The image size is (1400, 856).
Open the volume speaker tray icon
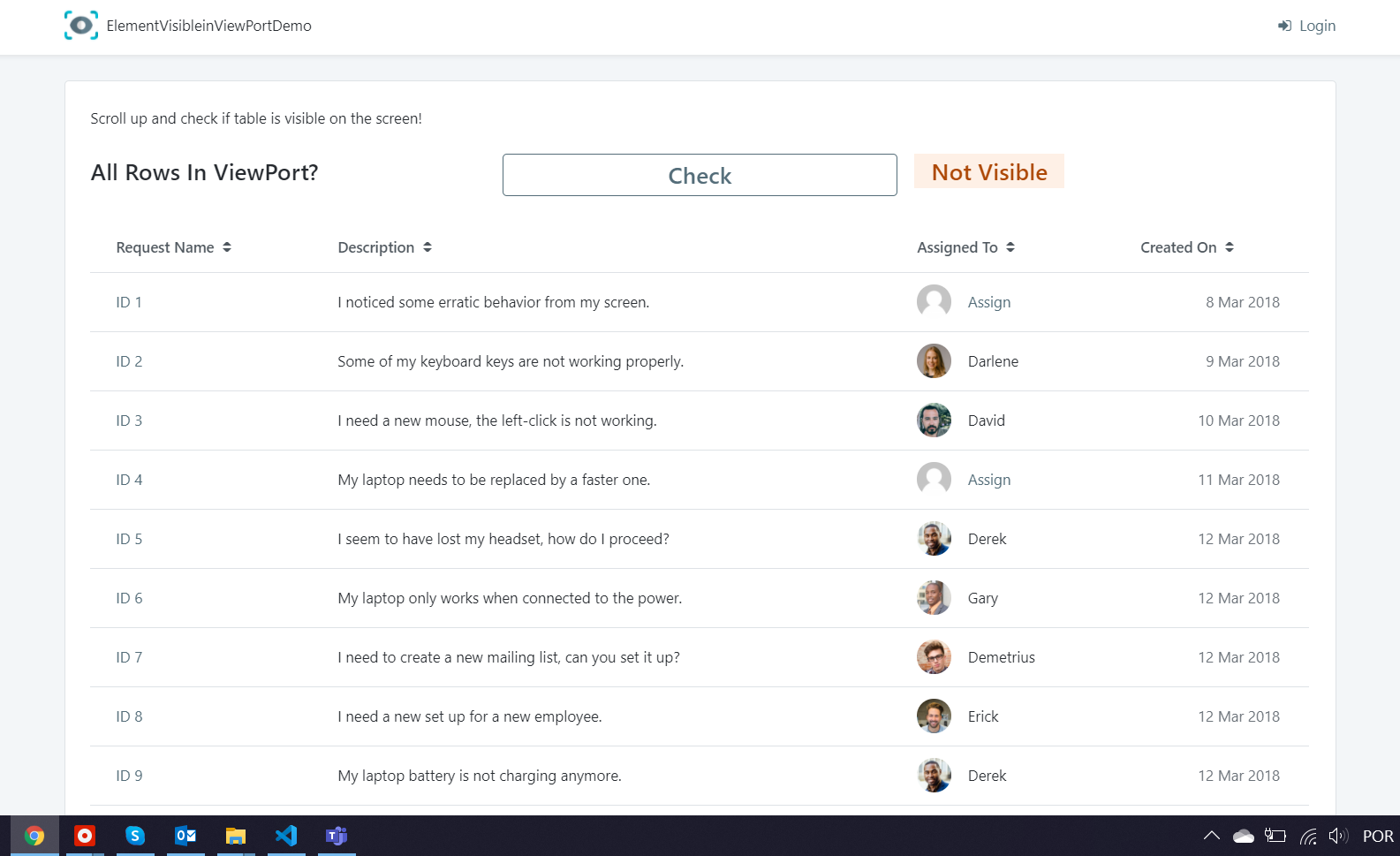1338,836
